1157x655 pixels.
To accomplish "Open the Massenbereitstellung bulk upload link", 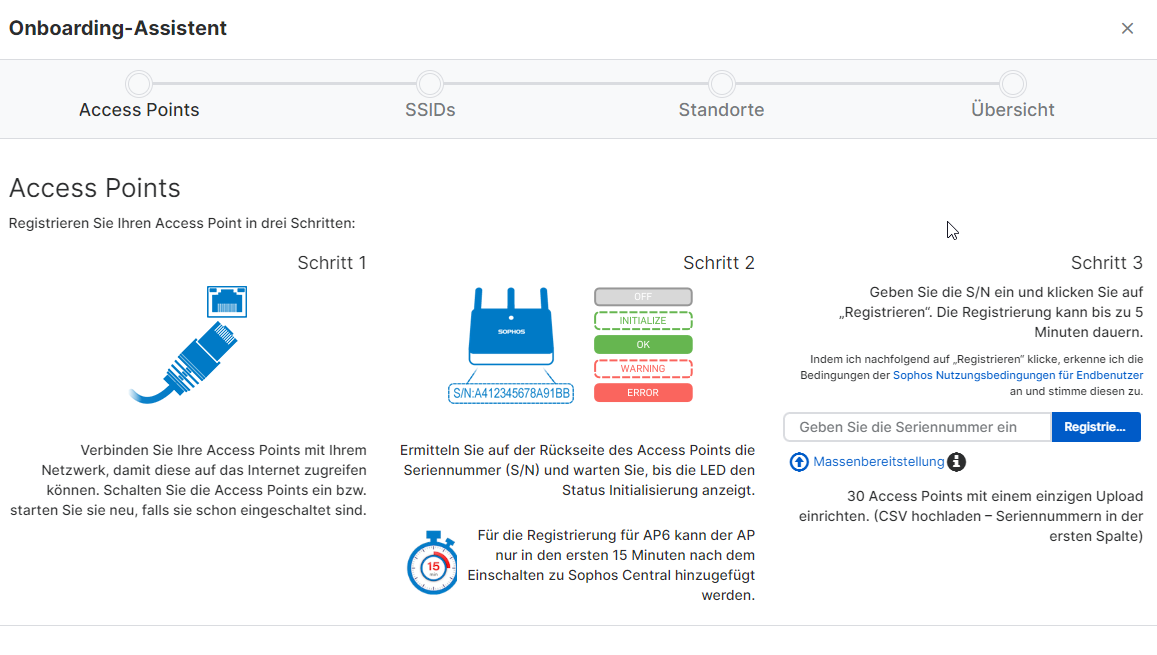I will pyautogui.click(x=878, y=462).
